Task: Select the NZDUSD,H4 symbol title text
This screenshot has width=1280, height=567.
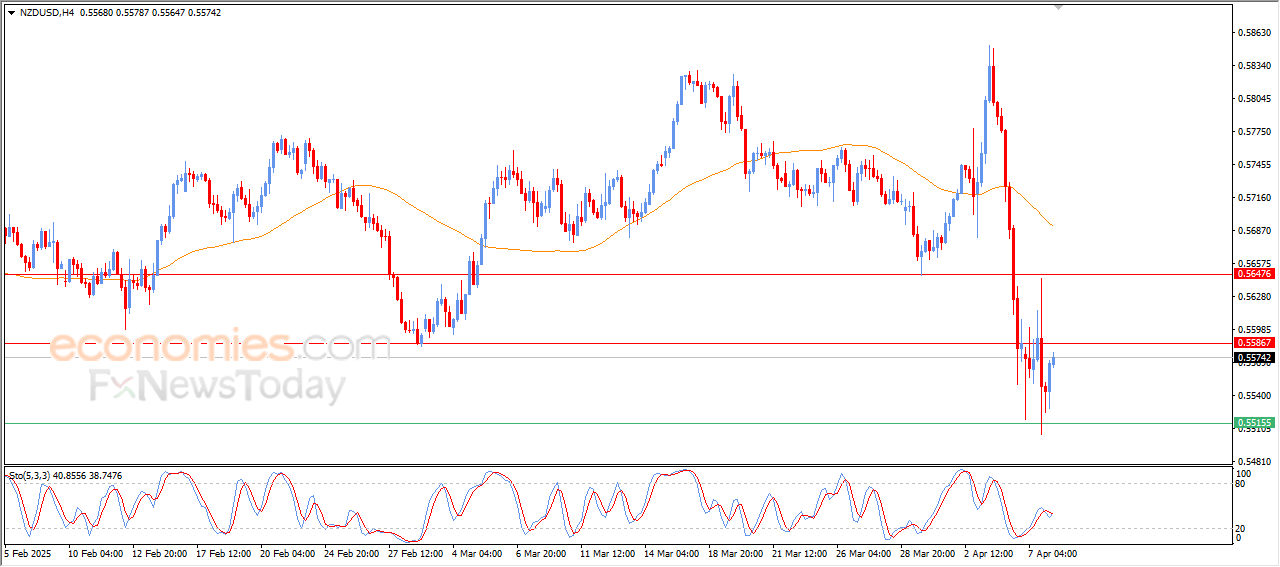Action: coord(46,12)
